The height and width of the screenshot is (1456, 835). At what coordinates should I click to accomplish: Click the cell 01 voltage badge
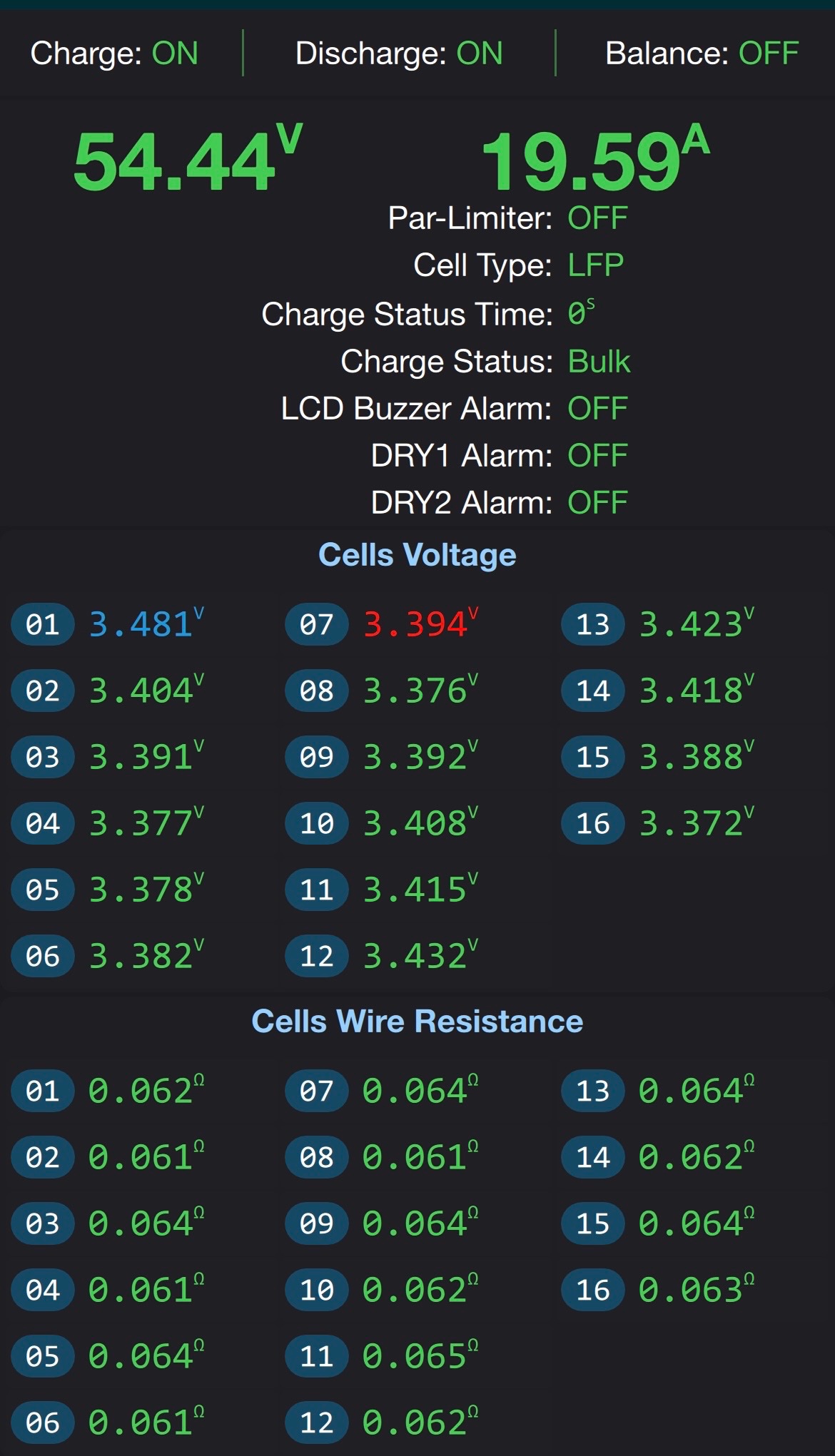point(42,624)
